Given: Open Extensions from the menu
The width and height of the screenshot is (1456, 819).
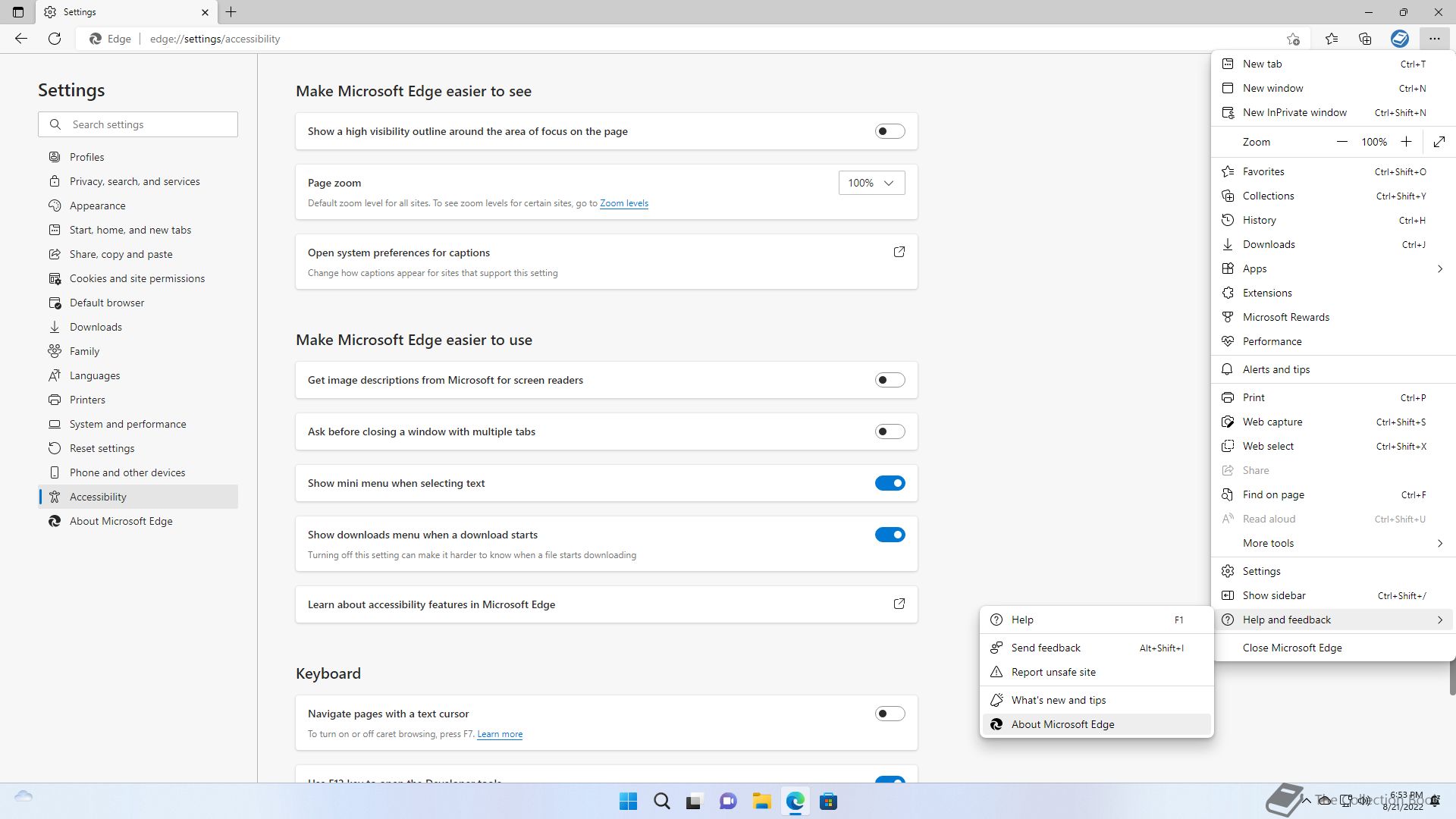Looking at the screenshot, I should [x=1332, y=293].
